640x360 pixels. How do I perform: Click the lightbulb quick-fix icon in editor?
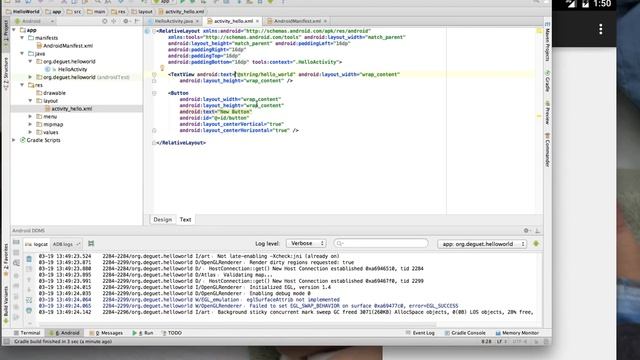click(x=162, y=68)
